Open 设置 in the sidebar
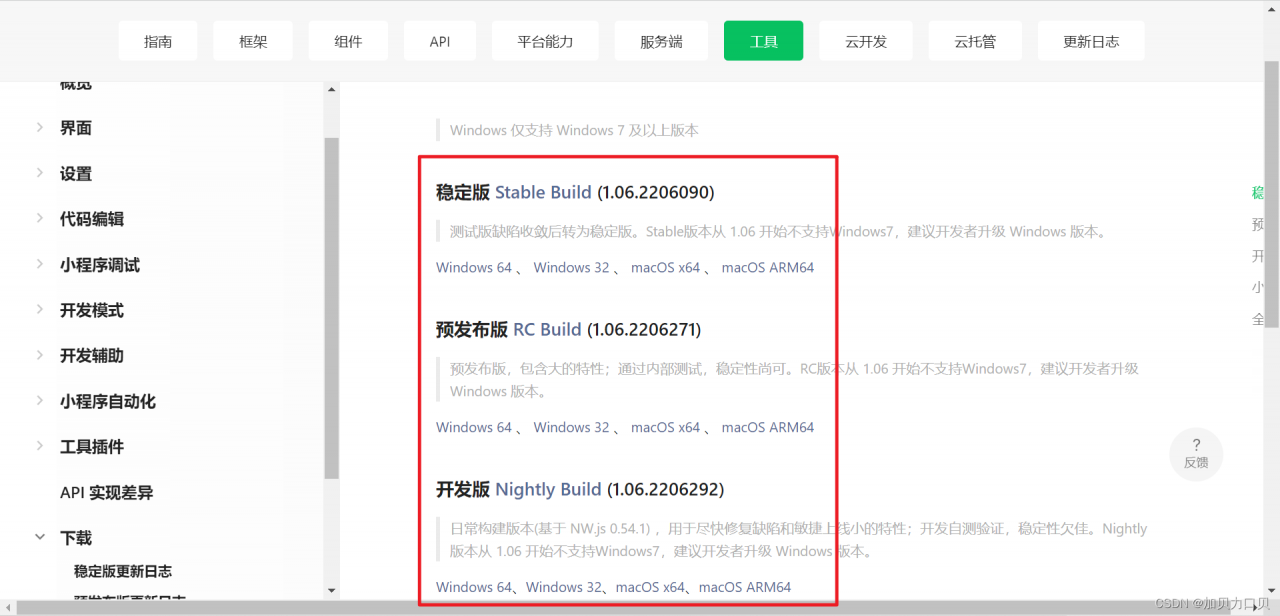1280x616 pixels. coord(76,174)
